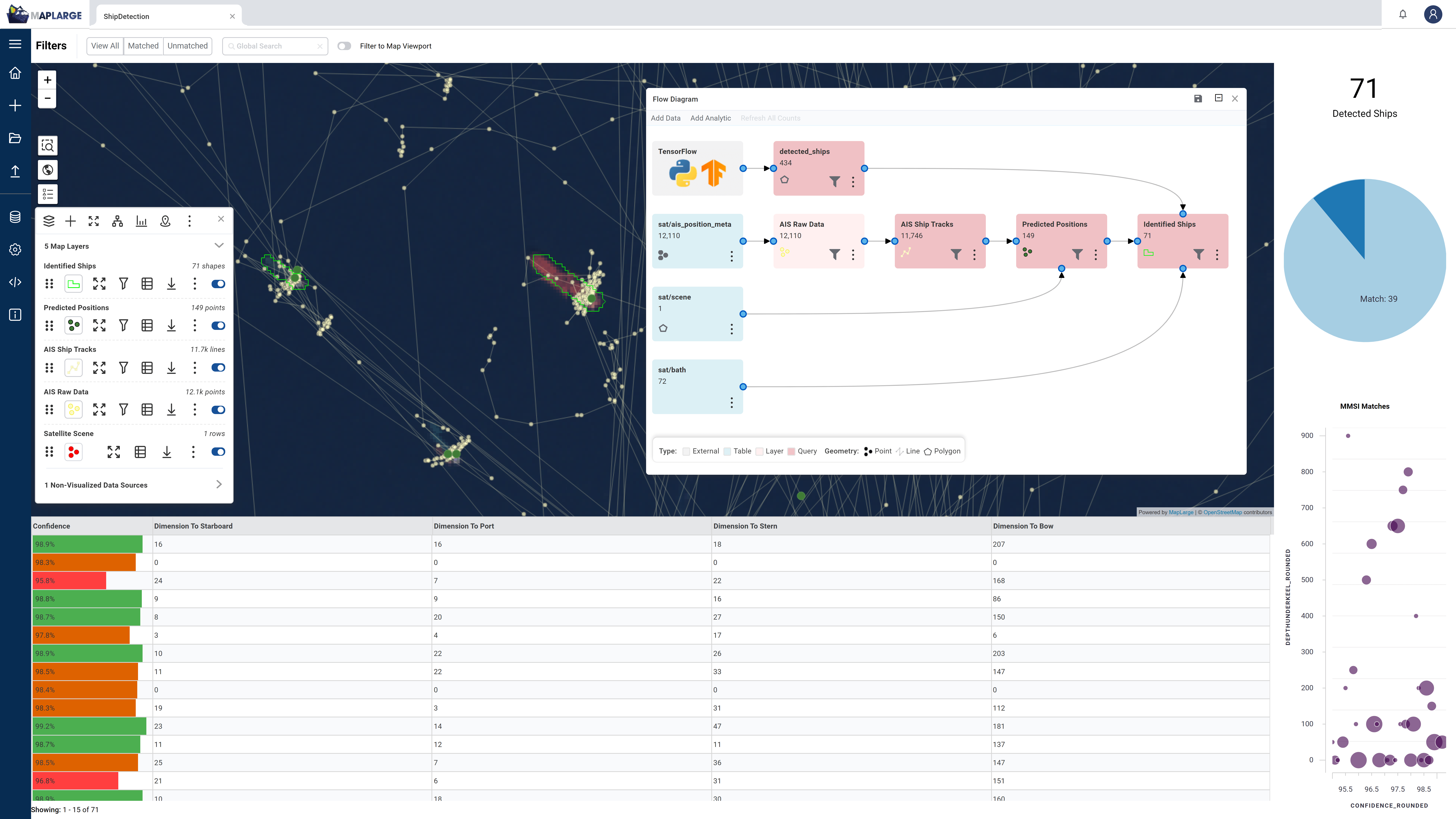This screenshot has width=1456, height=819.
Task: Open filter for Identified Ships layer
Action: point(123,284)
